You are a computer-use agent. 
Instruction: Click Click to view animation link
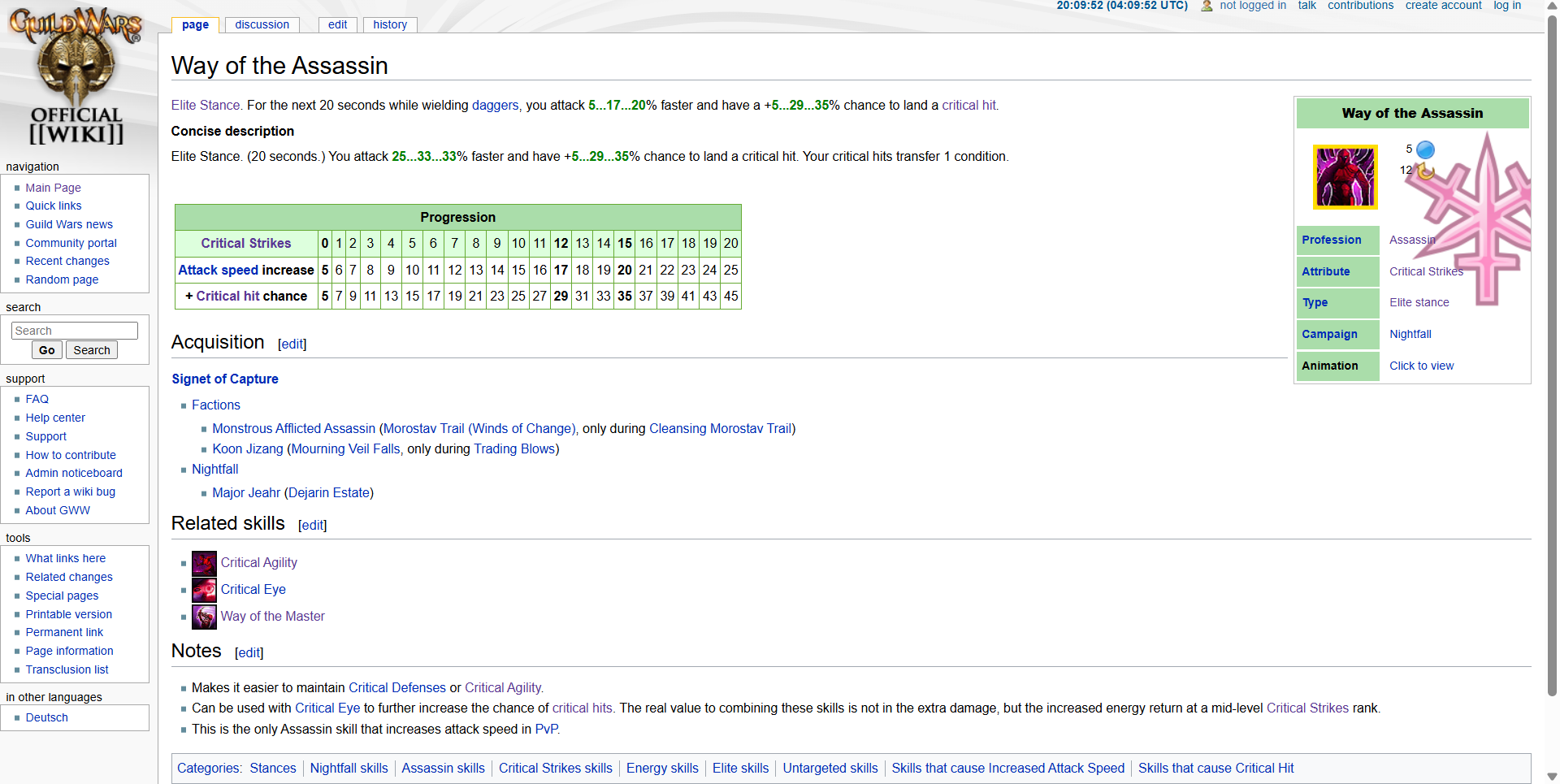(1421, 366)
